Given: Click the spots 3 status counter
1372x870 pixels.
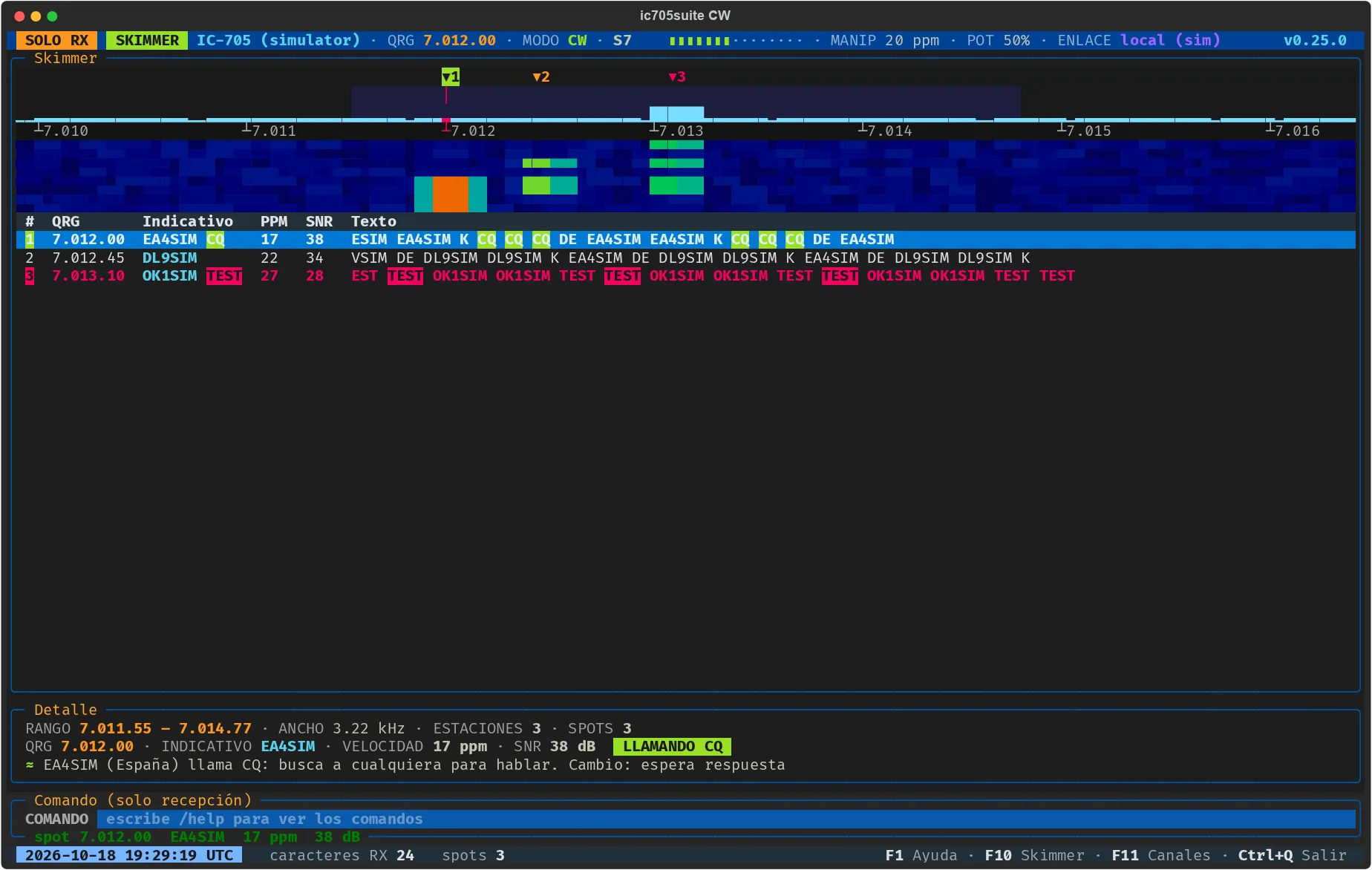Looking at the screenshot, I should click(x=473, y=855).
